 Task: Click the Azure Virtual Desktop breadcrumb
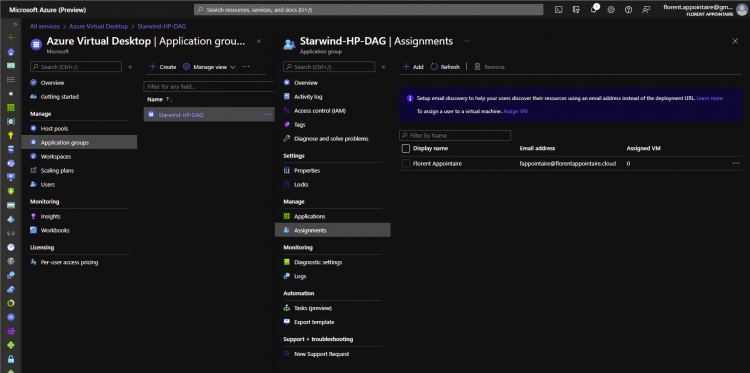coord(99,27)
